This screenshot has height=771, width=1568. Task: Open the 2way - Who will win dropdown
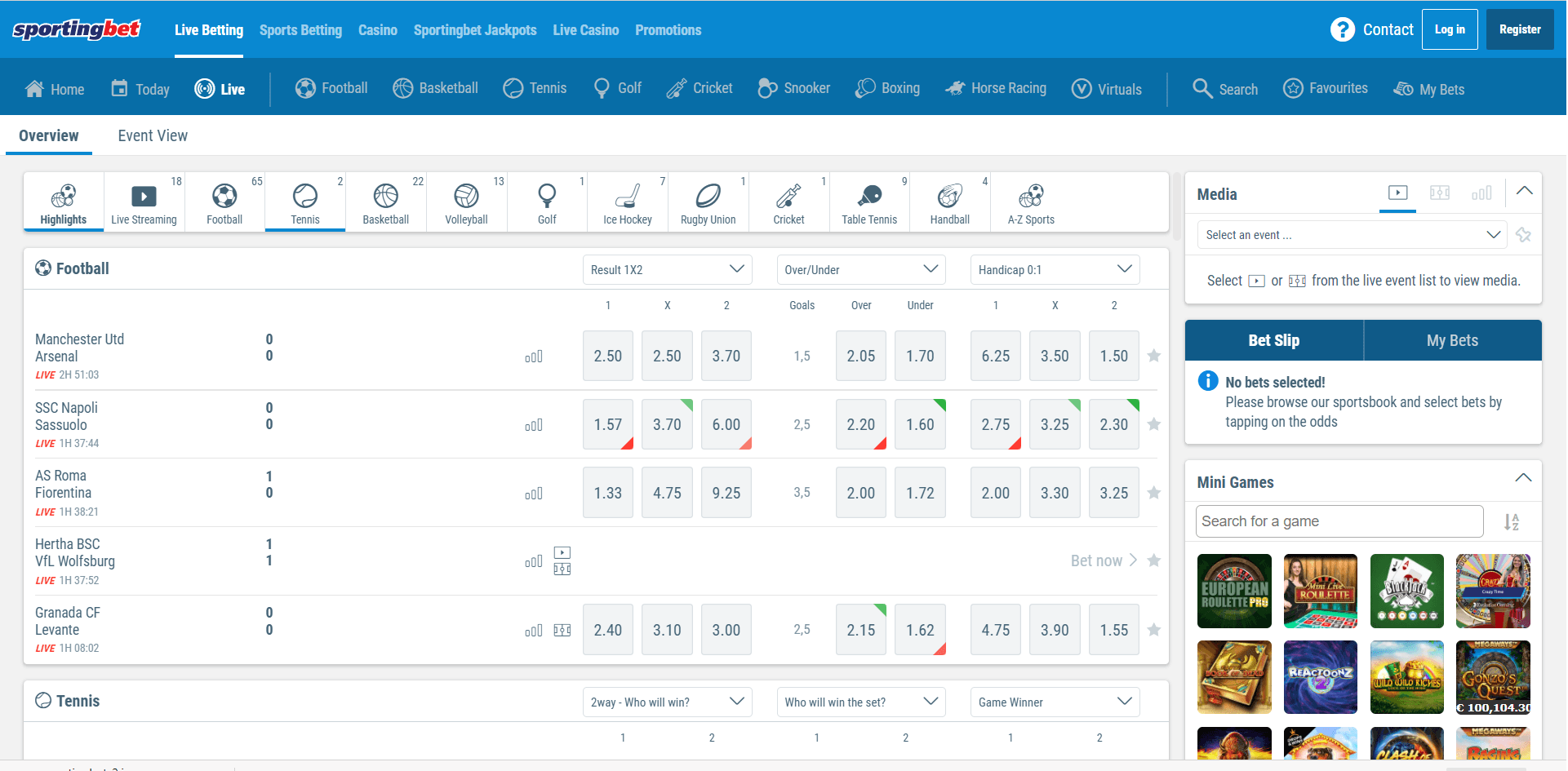pyautogui.click(x=667, y=702)
